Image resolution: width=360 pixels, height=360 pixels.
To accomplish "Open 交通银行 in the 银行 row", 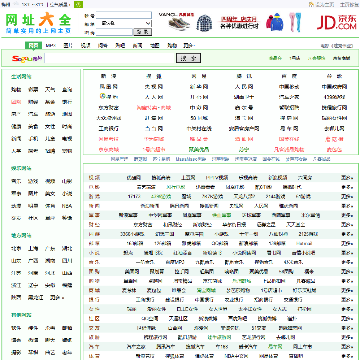I will [x=293, y=300].
